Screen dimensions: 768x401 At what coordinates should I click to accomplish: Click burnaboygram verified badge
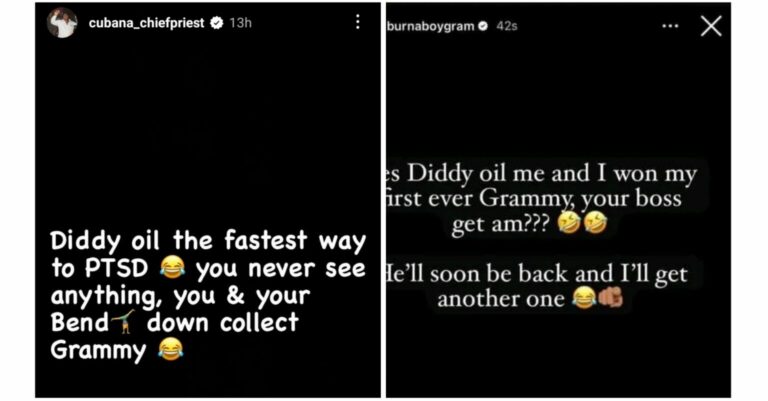point(483,26)
